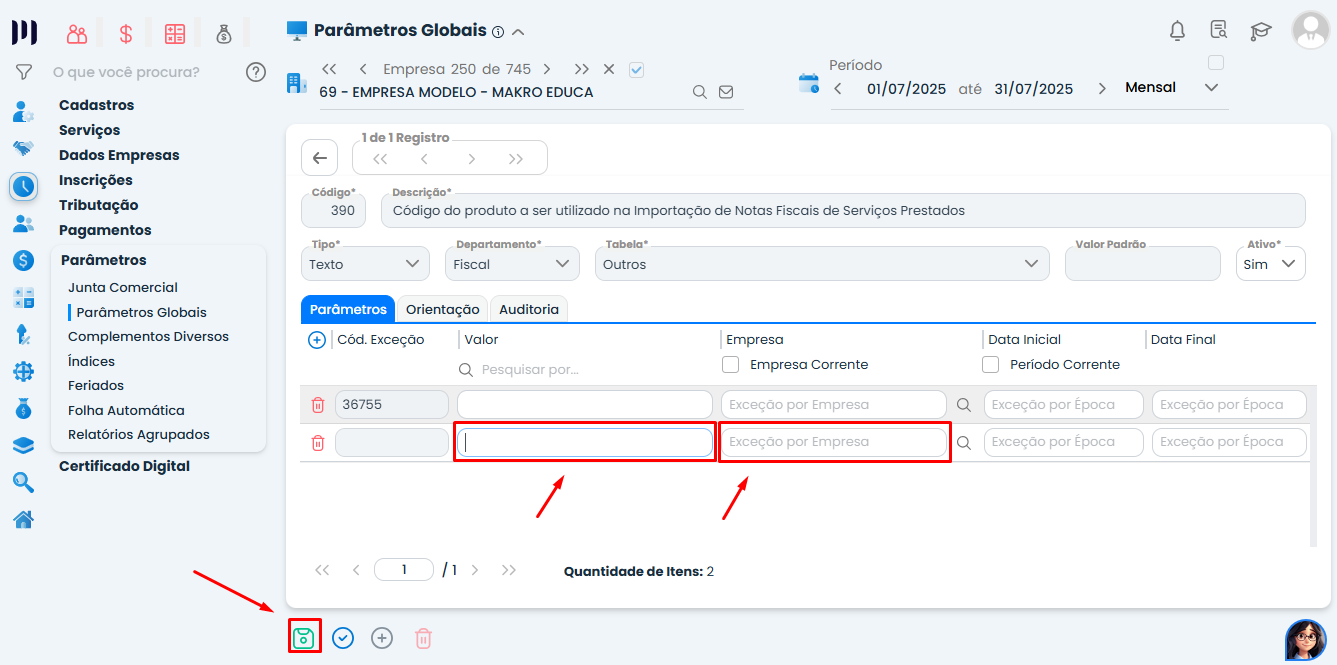Delete the 36755 exception row
The height and width of the screenshot is (665, 1337).
318,405
